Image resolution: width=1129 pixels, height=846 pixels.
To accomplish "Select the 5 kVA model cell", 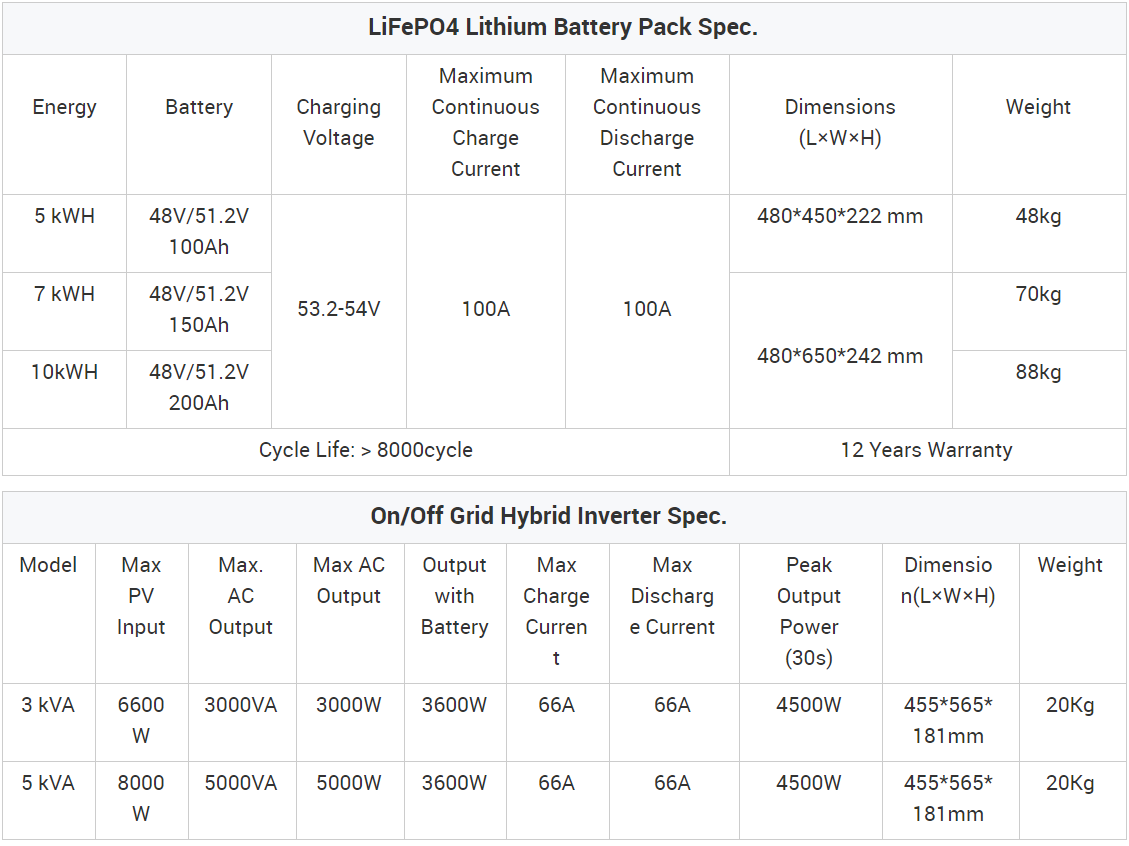I will 48,800.
